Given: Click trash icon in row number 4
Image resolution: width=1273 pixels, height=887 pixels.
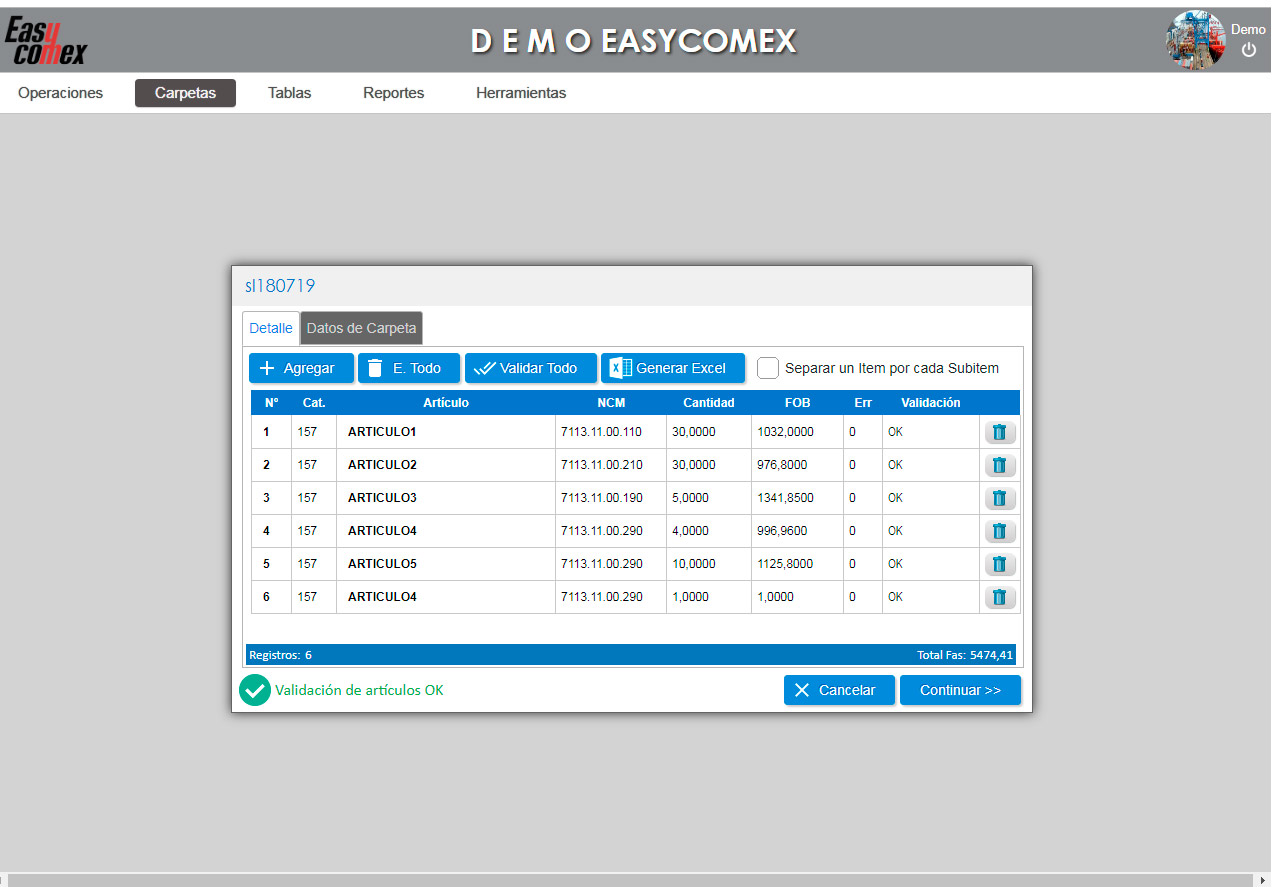Looking at the screenshot, I should pos(1000,531).
